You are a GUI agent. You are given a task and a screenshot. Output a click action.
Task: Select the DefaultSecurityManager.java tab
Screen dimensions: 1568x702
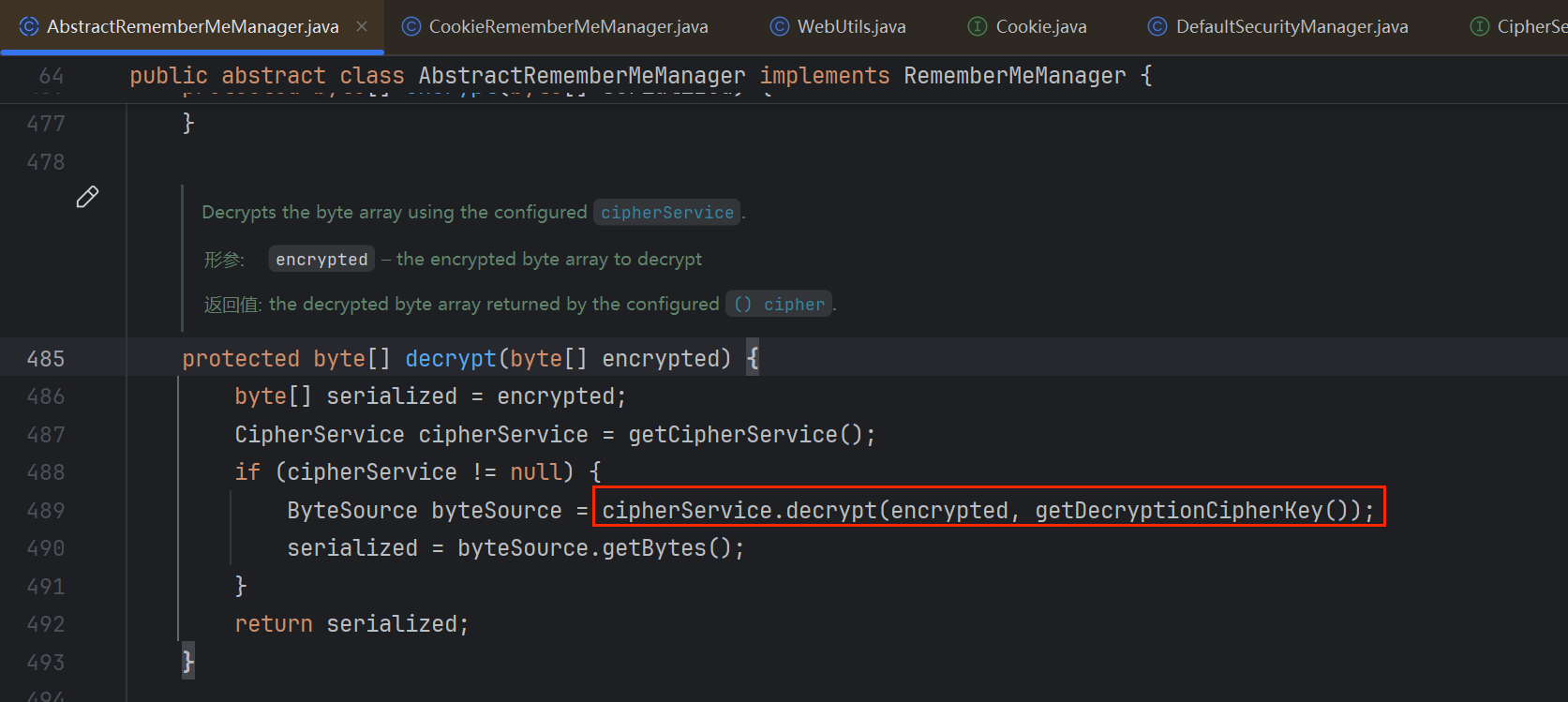tap(1292, 26)
